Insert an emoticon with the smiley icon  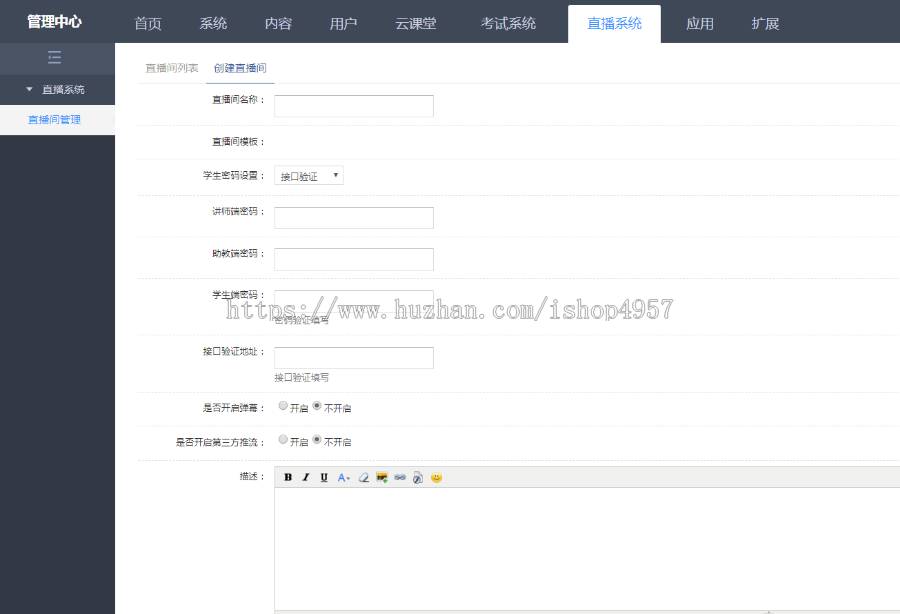pyautogui.click(x=436, y=477)
